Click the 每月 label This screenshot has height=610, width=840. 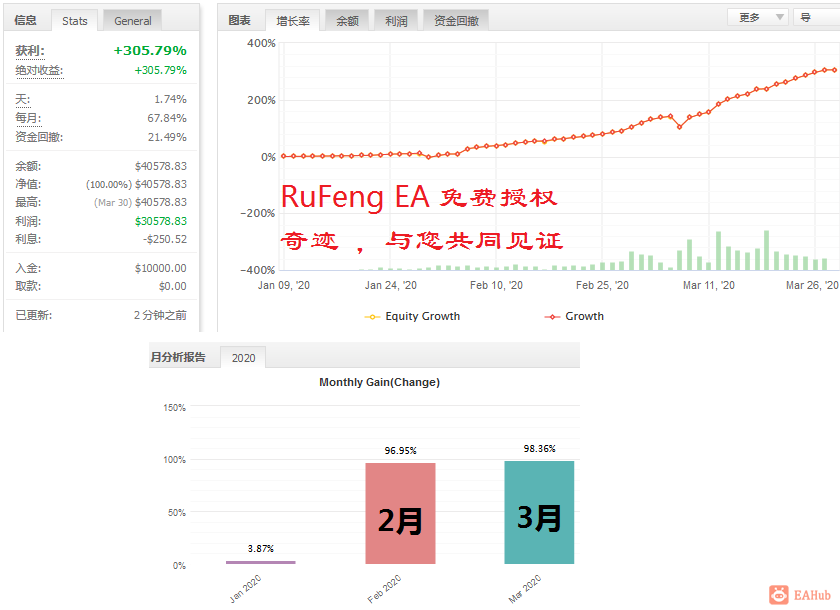pyautogui.click(x=28, y=118)
